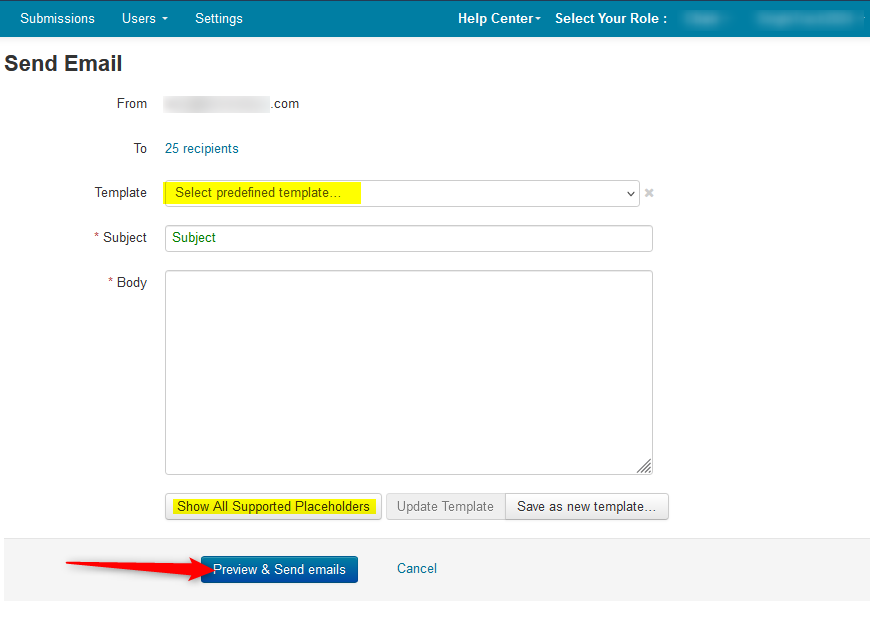Open the Select predefined template dropdown
The width and height of the screenshot is (870, 622).
(400, 193)
